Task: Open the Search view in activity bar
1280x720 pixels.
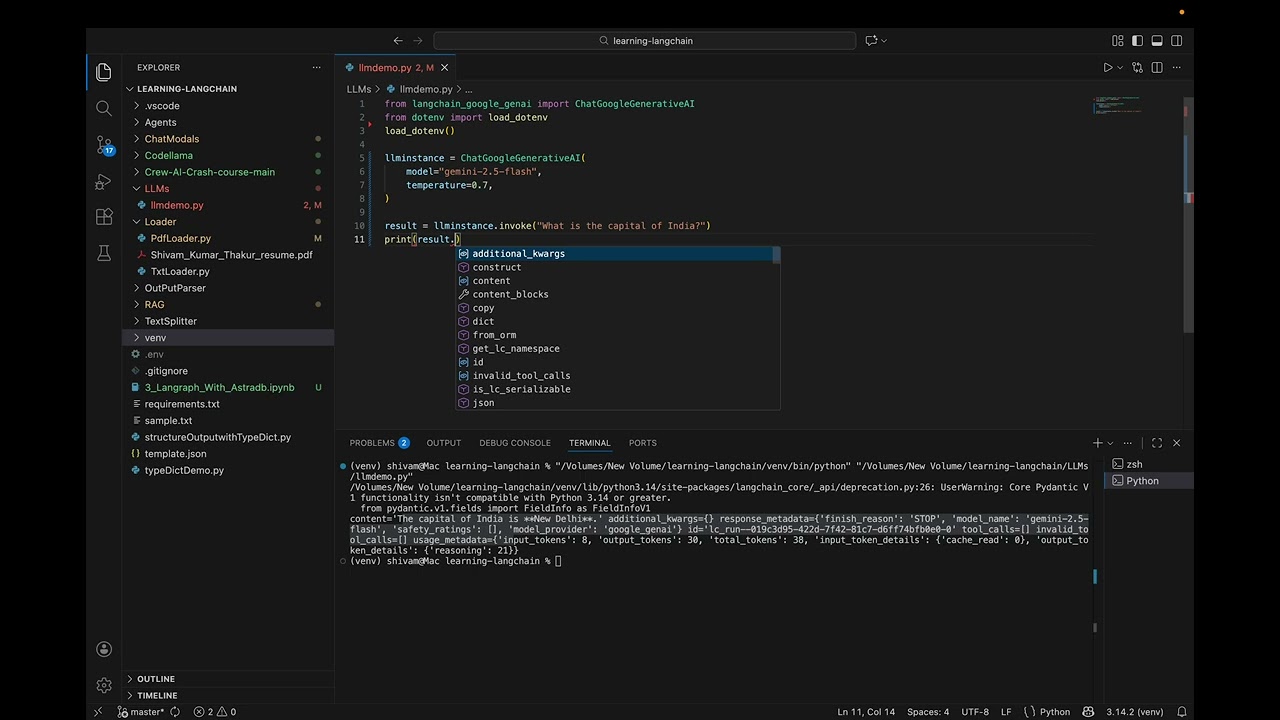Action: (x=104, y=108)
